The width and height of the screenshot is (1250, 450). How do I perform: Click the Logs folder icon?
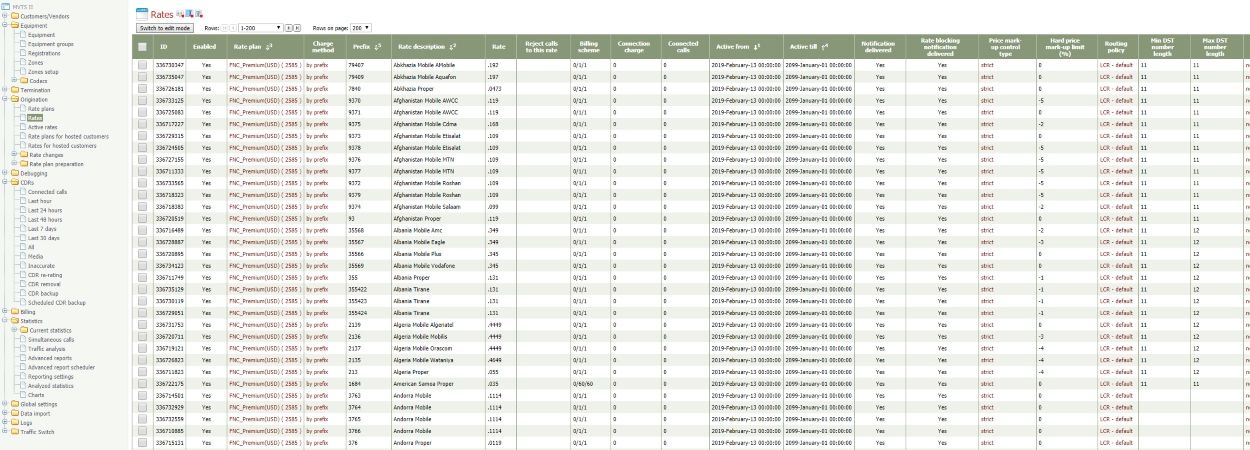click(x=15, y=422)
